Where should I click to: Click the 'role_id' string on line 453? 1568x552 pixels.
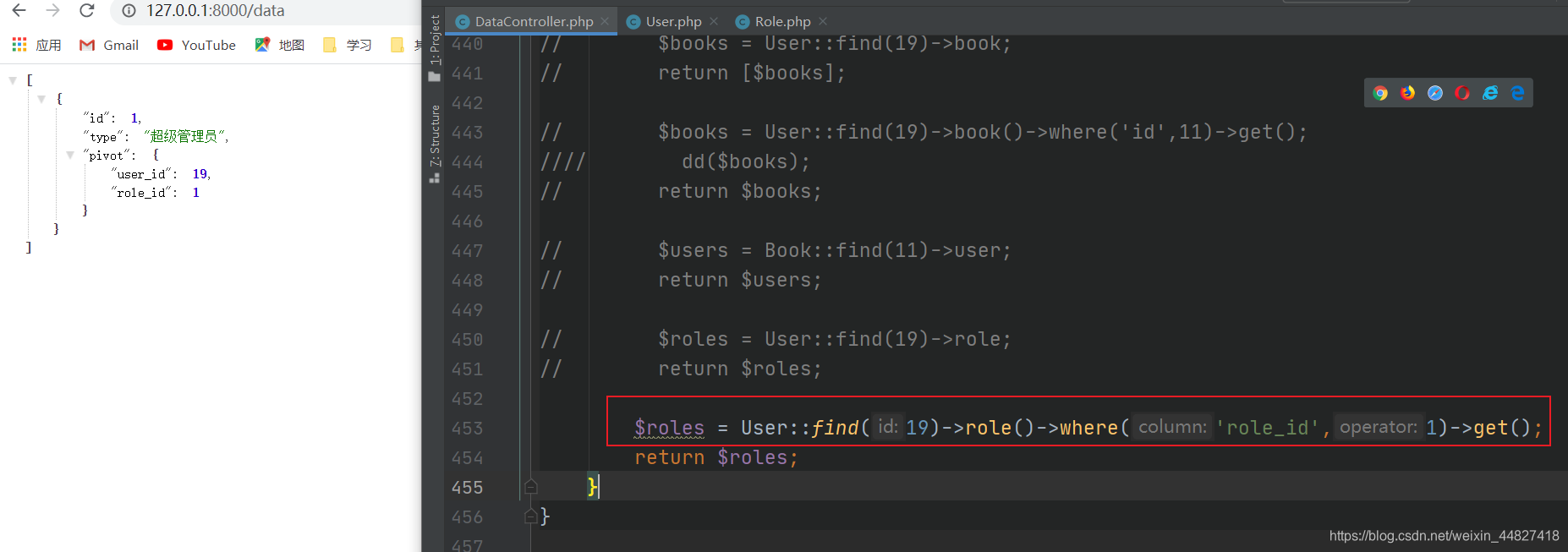click(x=1267, y=428)
